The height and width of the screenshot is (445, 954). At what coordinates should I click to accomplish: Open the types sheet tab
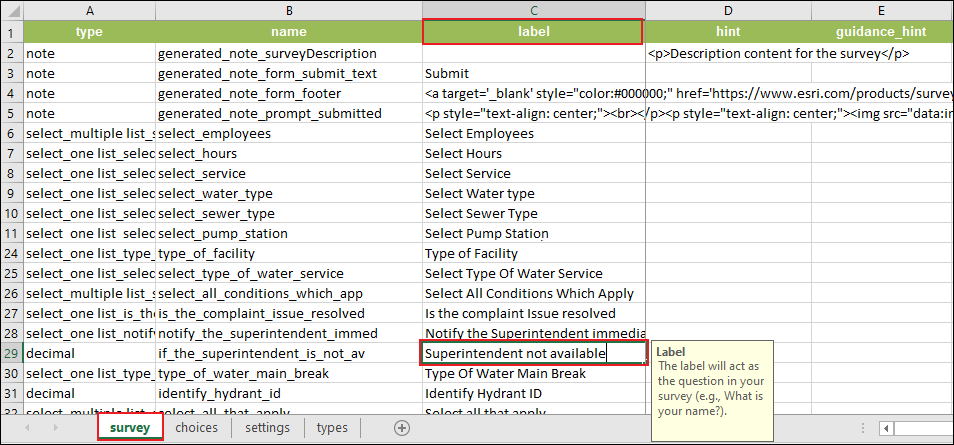point(332,428)
